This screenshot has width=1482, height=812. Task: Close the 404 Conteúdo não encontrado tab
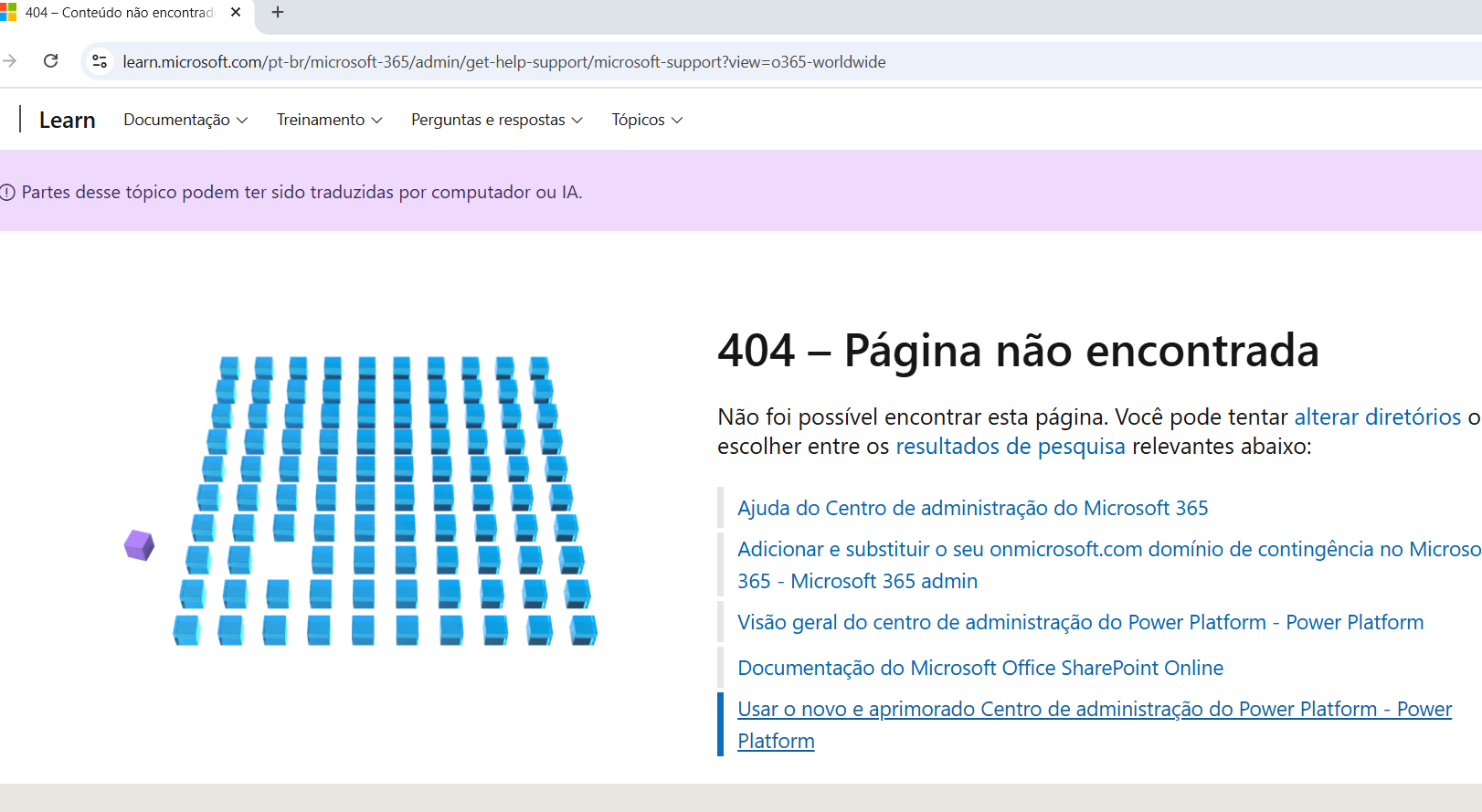pos(236,13)
